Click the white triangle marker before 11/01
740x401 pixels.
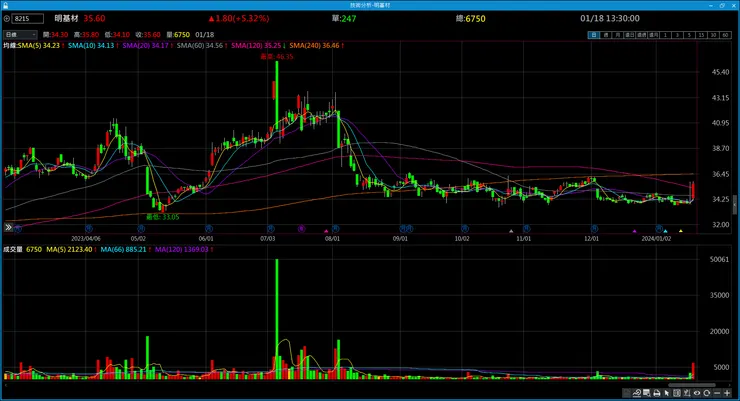[x=511, y=231]
